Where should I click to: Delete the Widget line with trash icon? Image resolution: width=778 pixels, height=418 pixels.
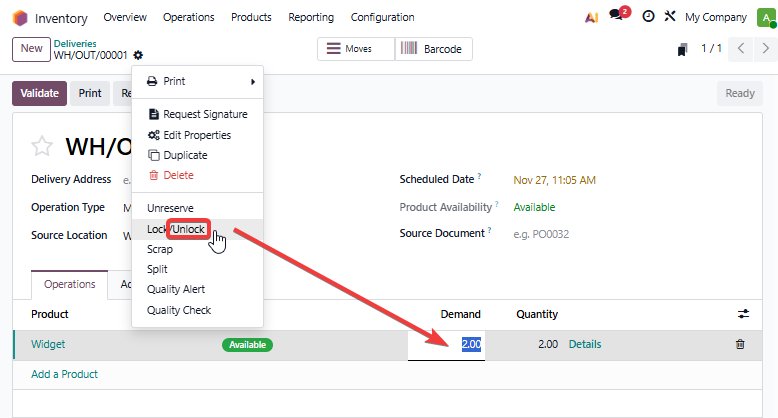740,344
